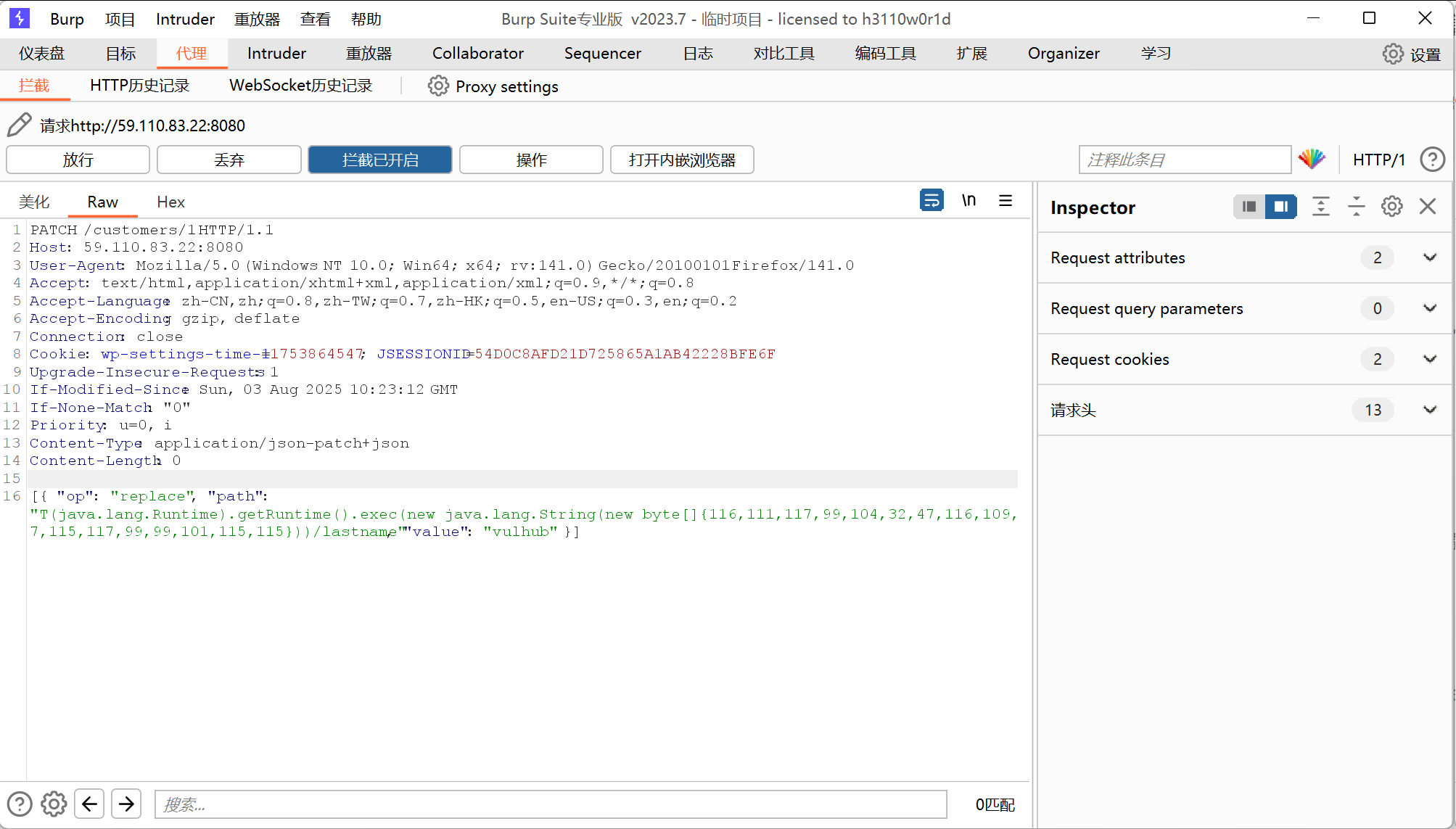Click the JSESSIONID cookie value

[625, 354]
